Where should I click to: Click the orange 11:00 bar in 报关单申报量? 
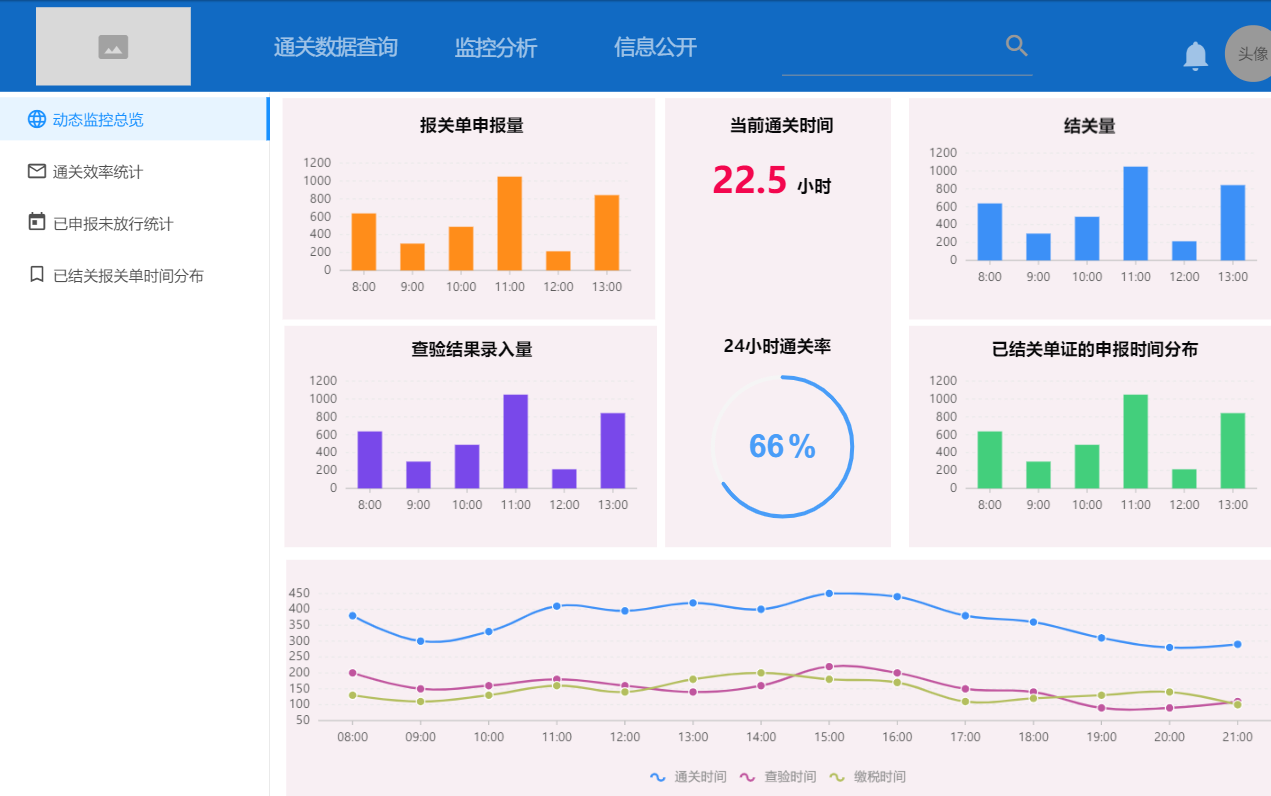pos(510,223)
